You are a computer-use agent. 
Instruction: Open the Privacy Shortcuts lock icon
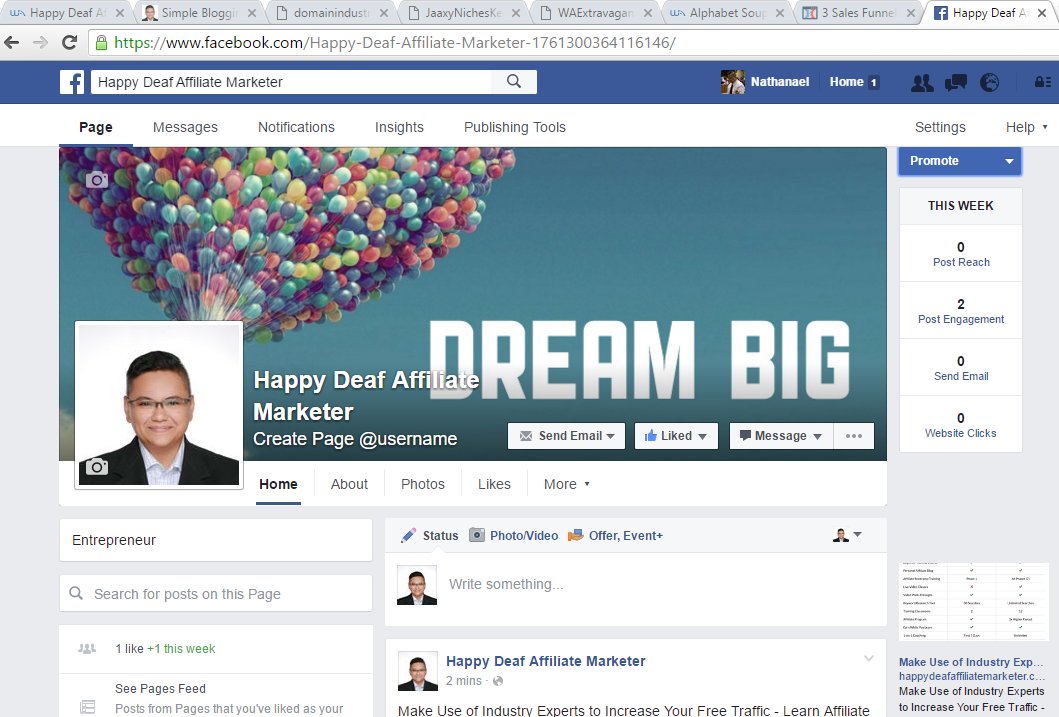point(1043,82)
